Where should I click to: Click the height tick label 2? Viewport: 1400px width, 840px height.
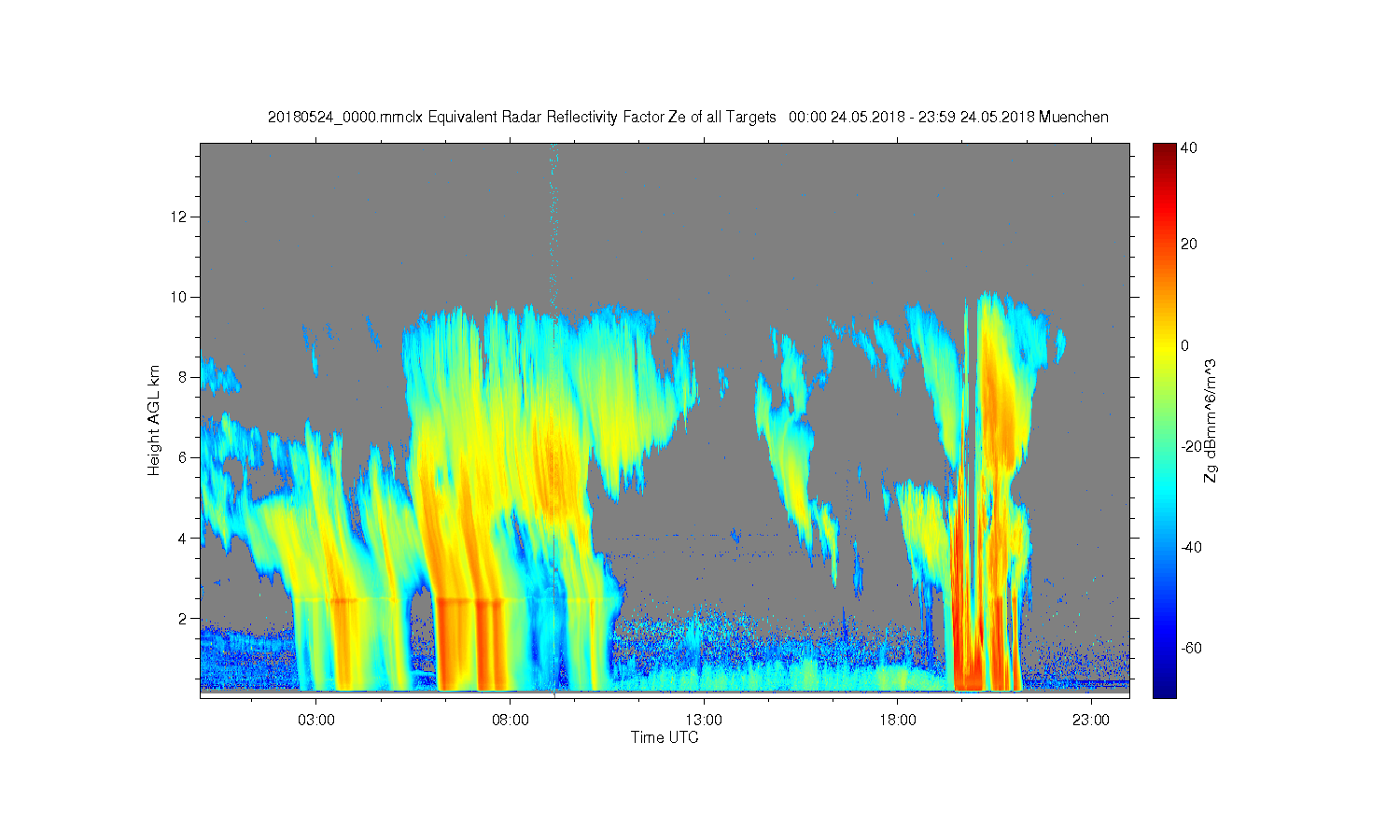[x=184, y=618]
